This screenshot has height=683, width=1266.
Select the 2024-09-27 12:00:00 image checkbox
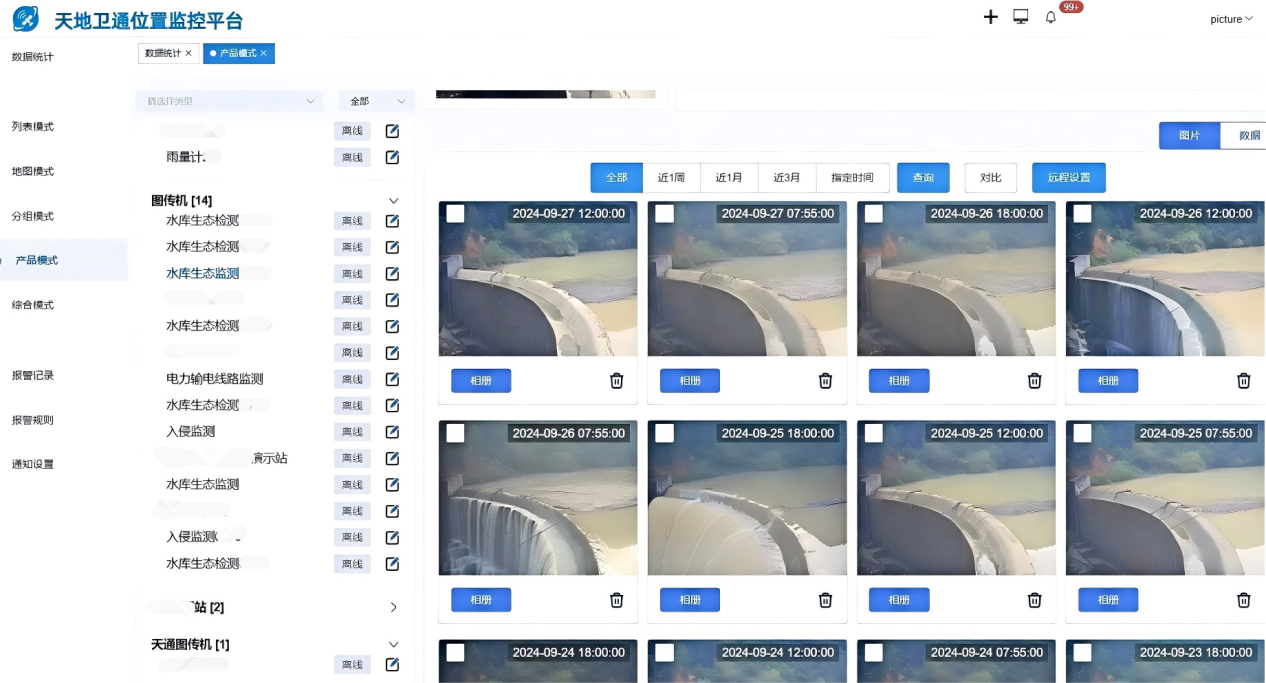click(455, 213)
